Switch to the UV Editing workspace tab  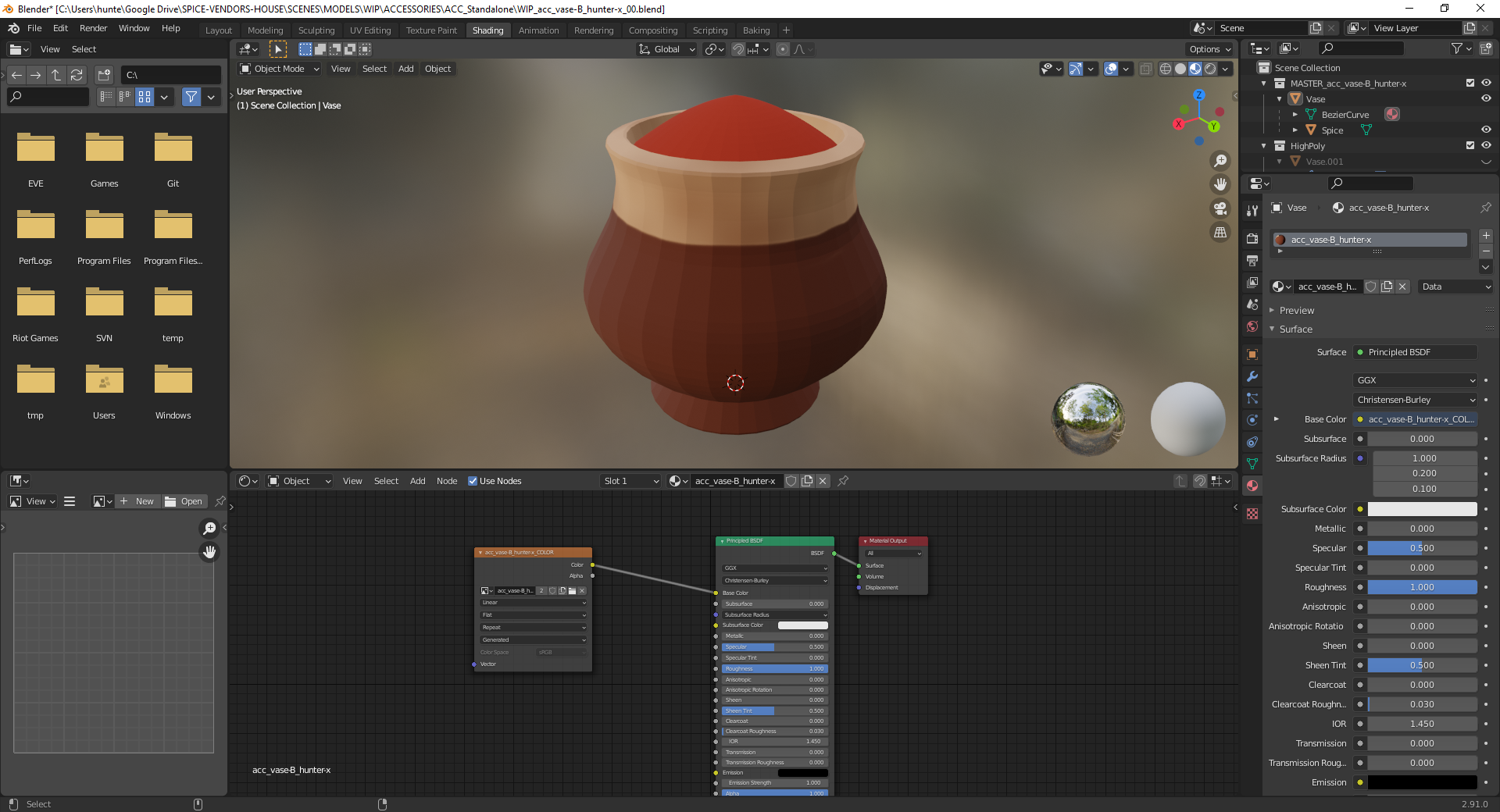coord(370,30)
